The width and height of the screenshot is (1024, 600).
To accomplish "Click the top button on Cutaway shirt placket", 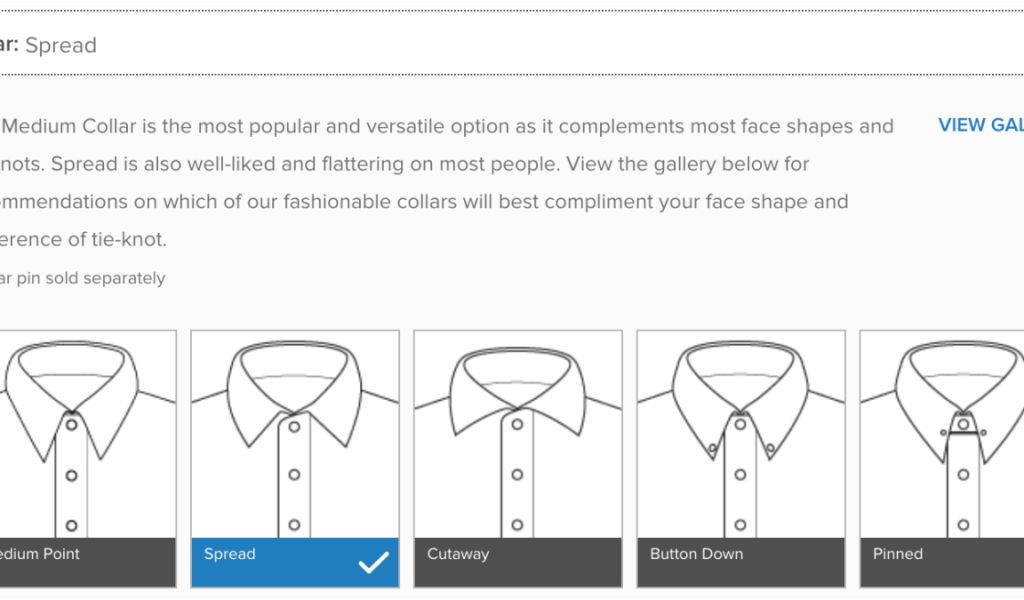I will tap(517, 424).
